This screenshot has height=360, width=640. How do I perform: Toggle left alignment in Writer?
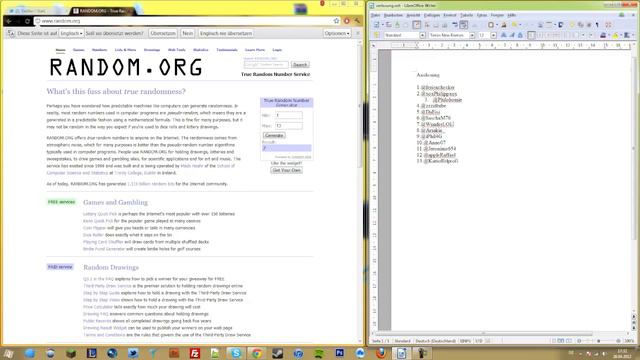pyautogui.click(x=531, y=35)
